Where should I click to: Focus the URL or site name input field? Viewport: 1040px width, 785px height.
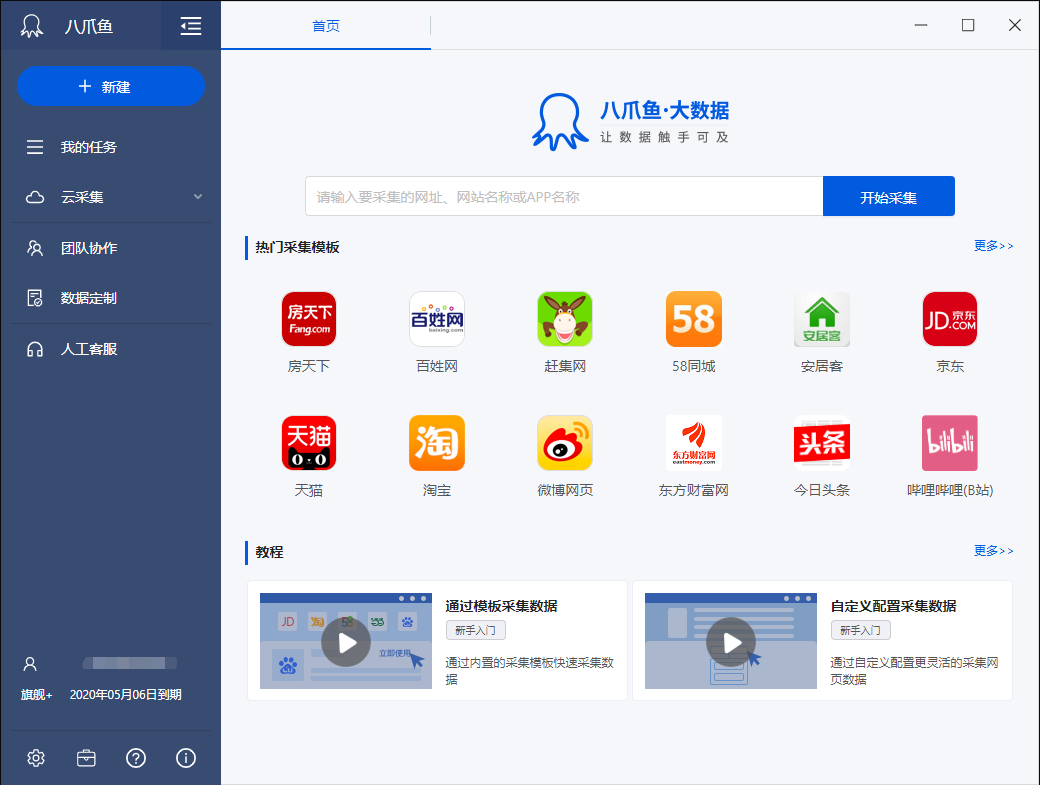point(564,197)
